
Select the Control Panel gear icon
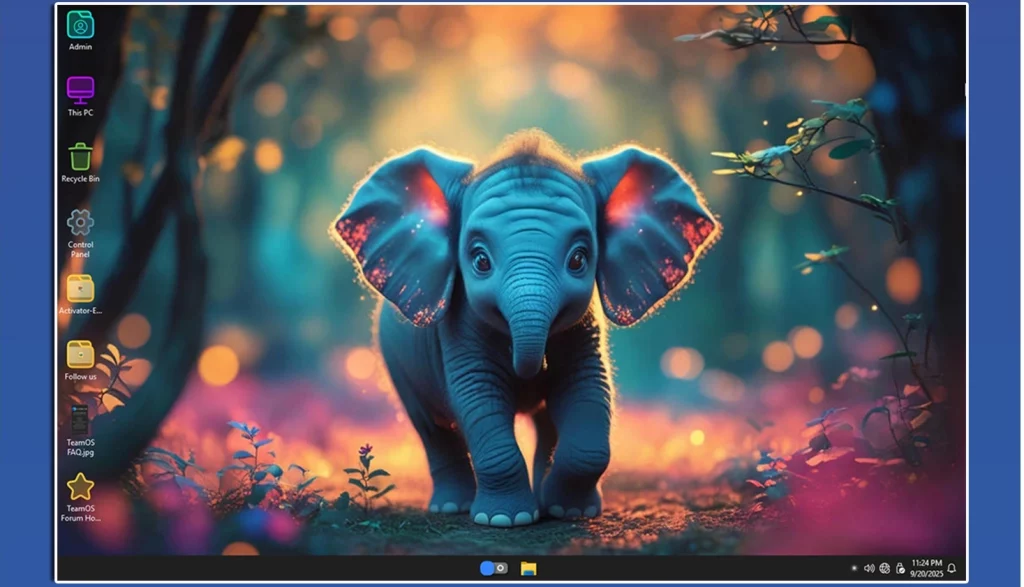click(x=80, y=222)
